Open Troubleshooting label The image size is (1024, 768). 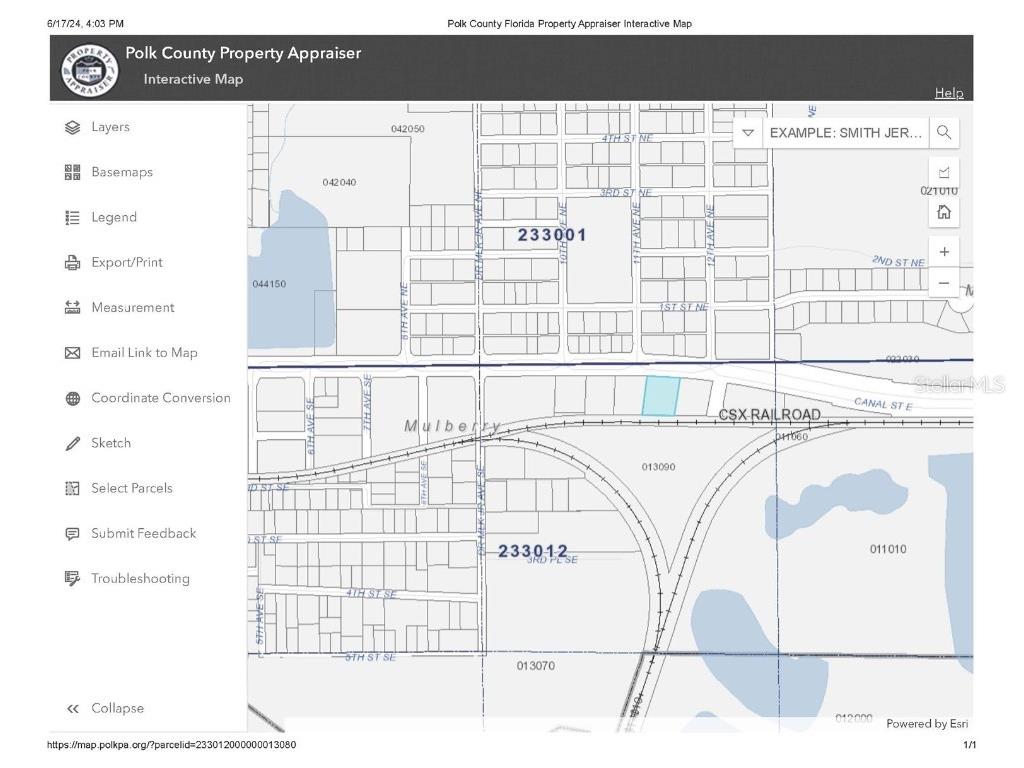pyautogui.click(x=140, y=579)
